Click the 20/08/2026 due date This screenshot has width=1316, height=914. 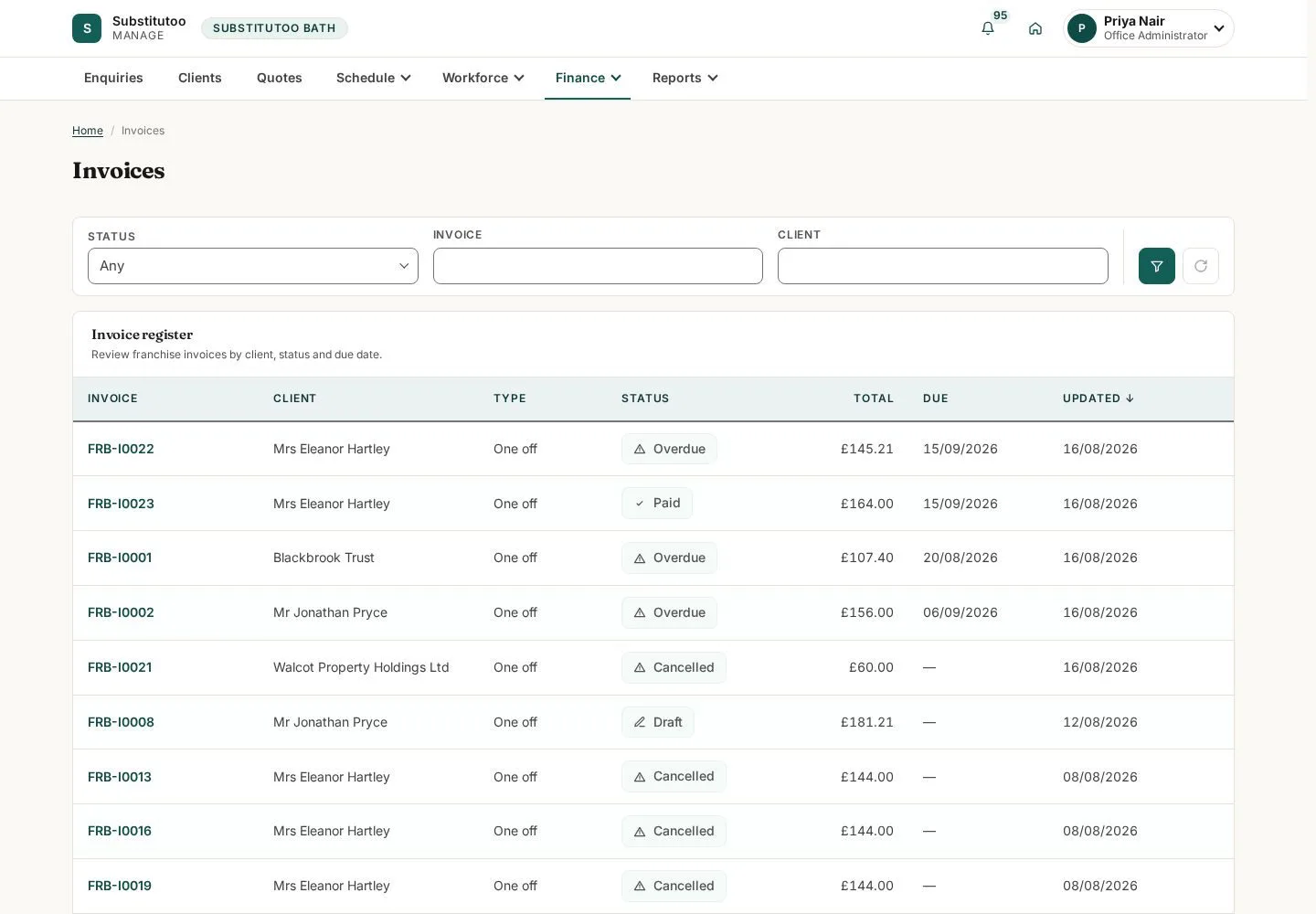(x=960, y=558)
